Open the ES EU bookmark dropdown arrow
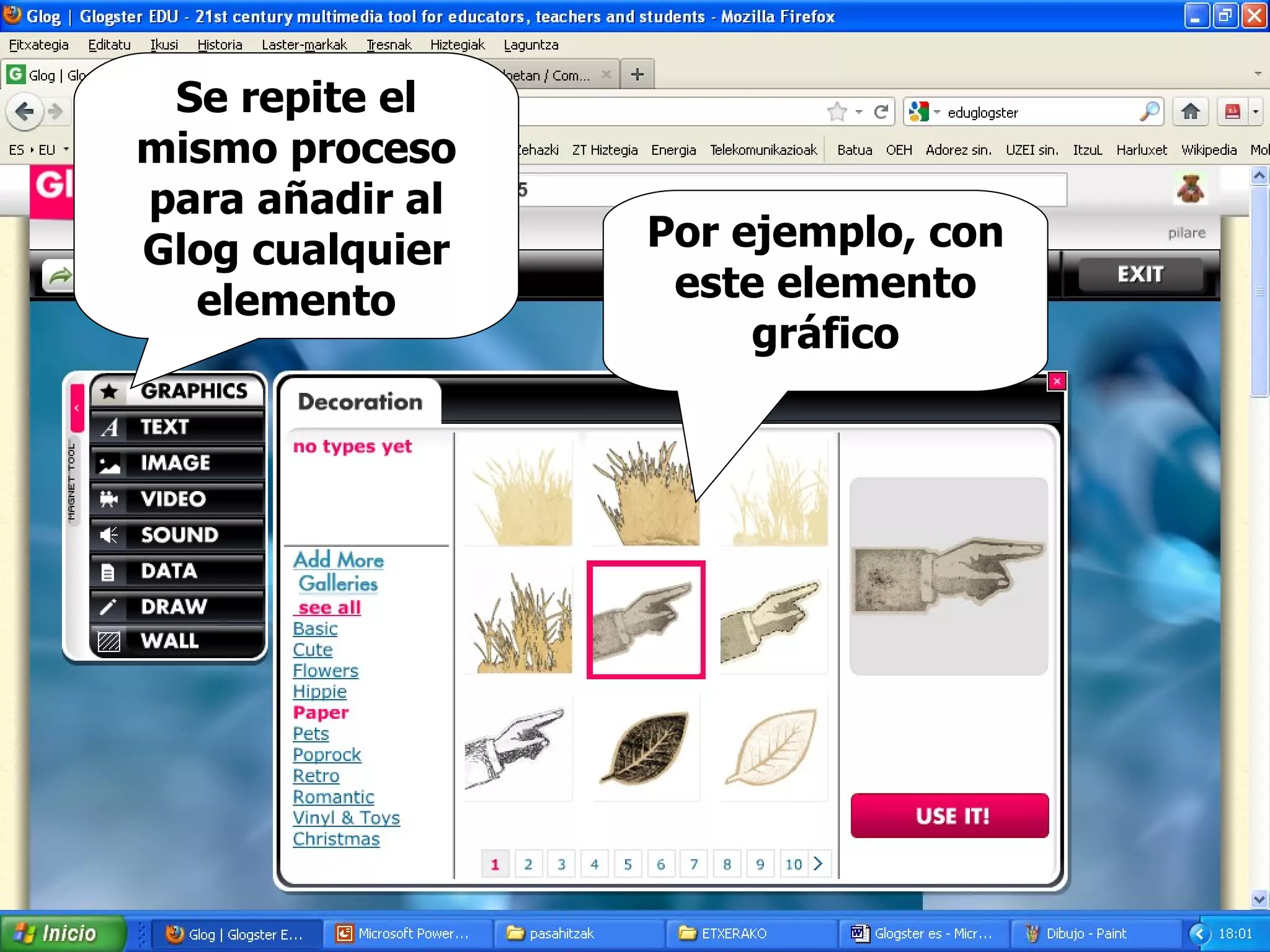The image size is (1270, 952). (66, 149)
